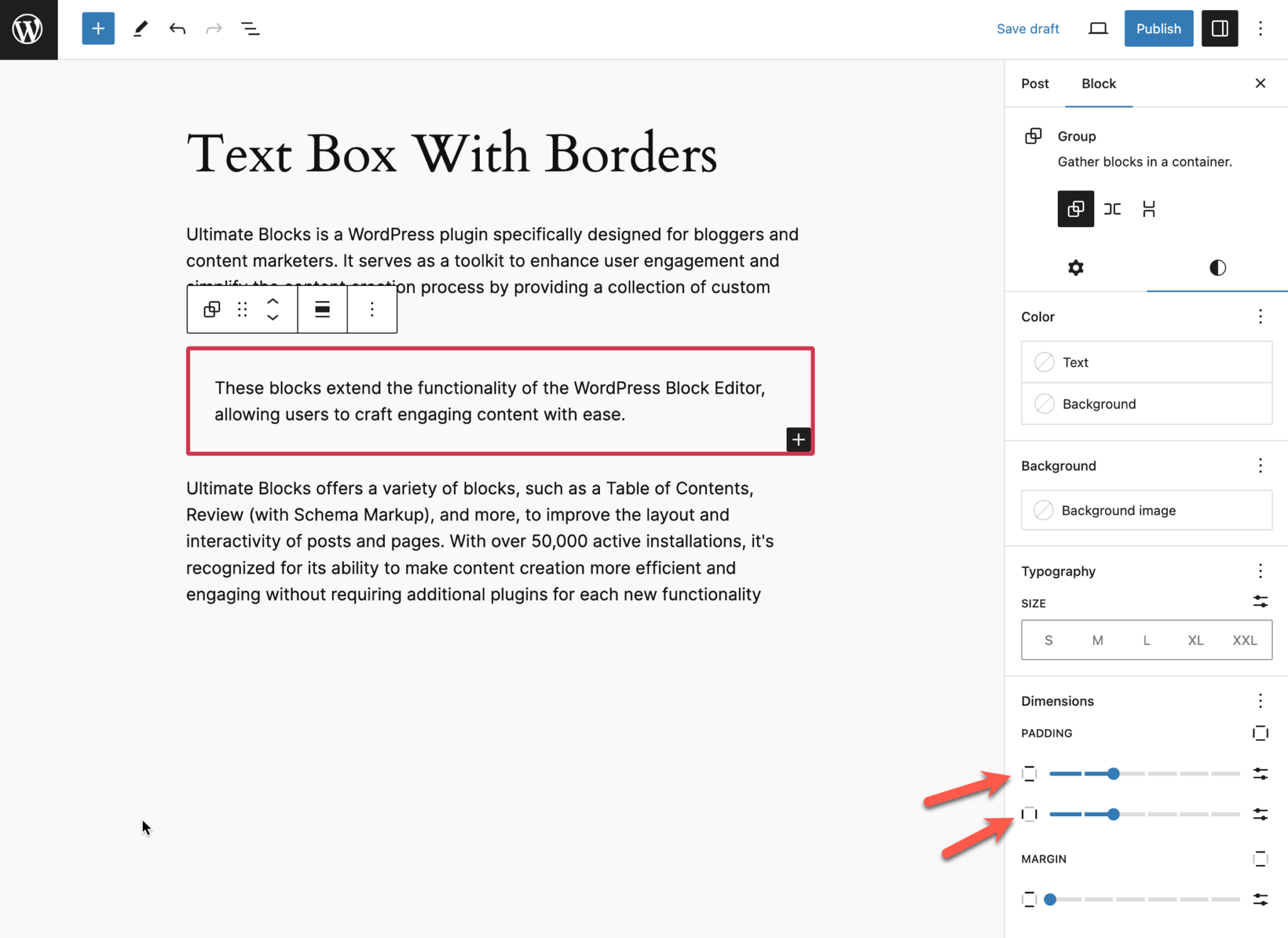Open the Color section options menu
The image size is (1288, 938).
coord(1260,317)
